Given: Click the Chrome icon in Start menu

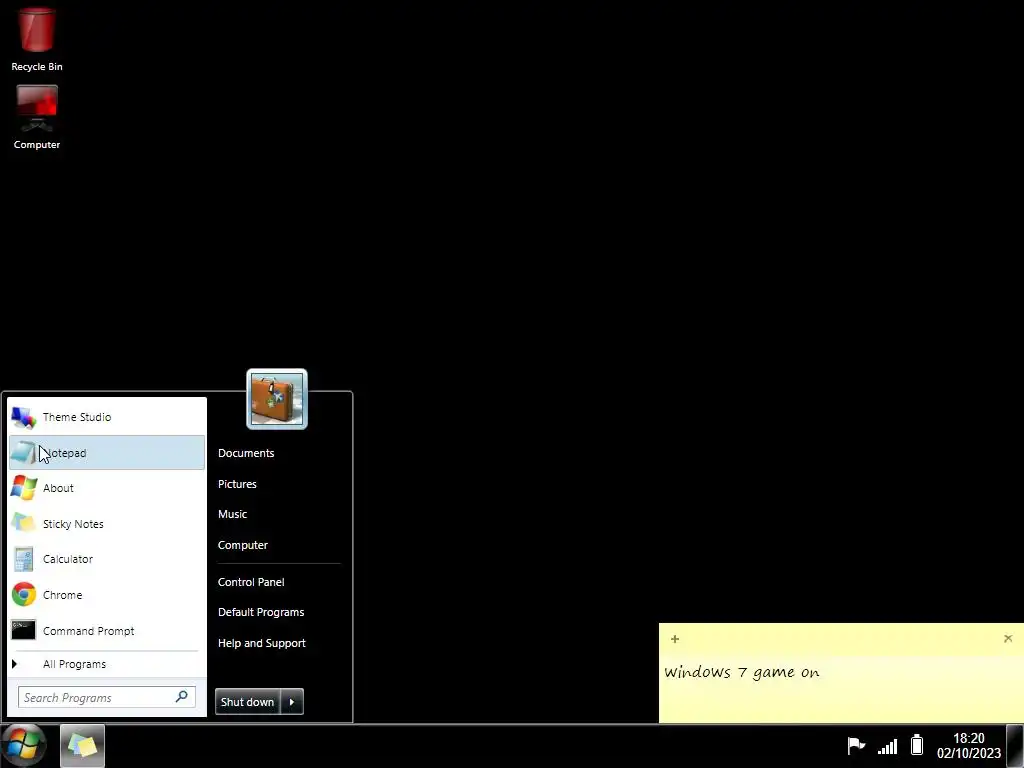Looking at the screenshot, I should 24,595.
